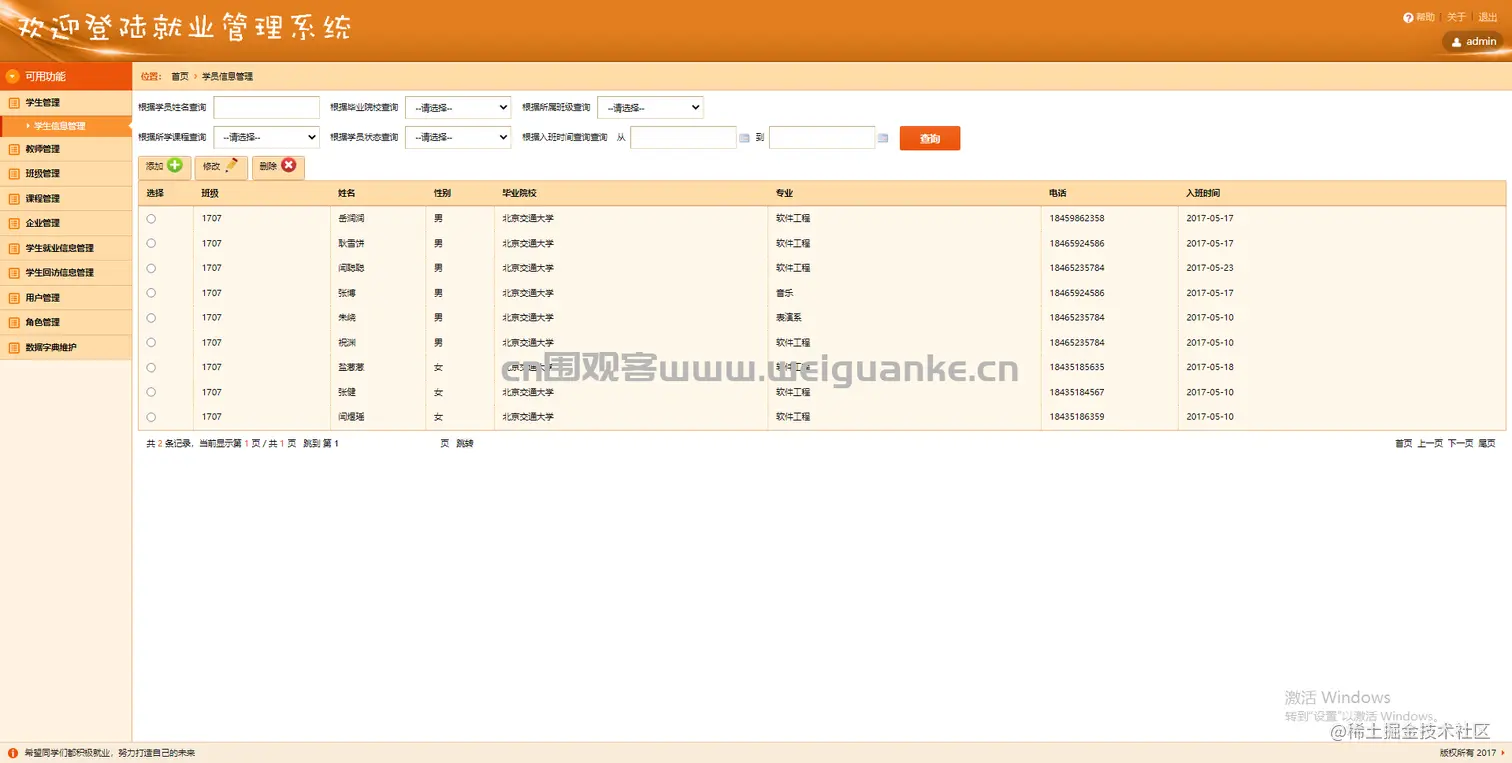Click the status bar warning icon
Viewport: 1512px width, 763px height.
tap(13, 753)
